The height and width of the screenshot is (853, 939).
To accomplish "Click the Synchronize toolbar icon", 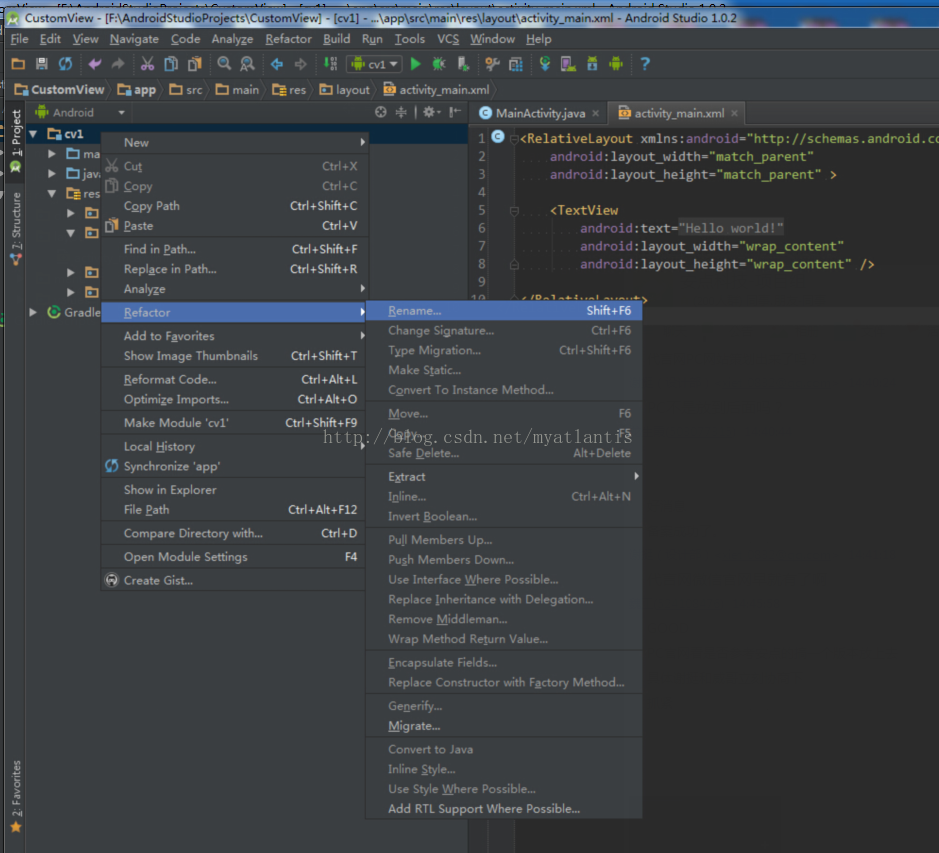I will [65, 63].
